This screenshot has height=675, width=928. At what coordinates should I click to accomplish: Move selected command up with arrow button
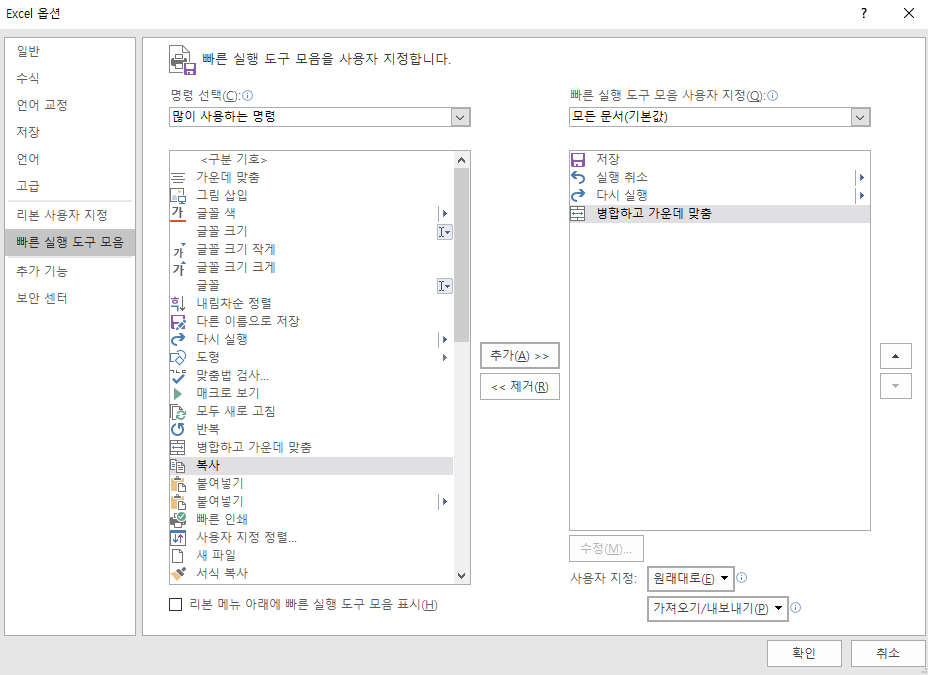coord(895,356)
